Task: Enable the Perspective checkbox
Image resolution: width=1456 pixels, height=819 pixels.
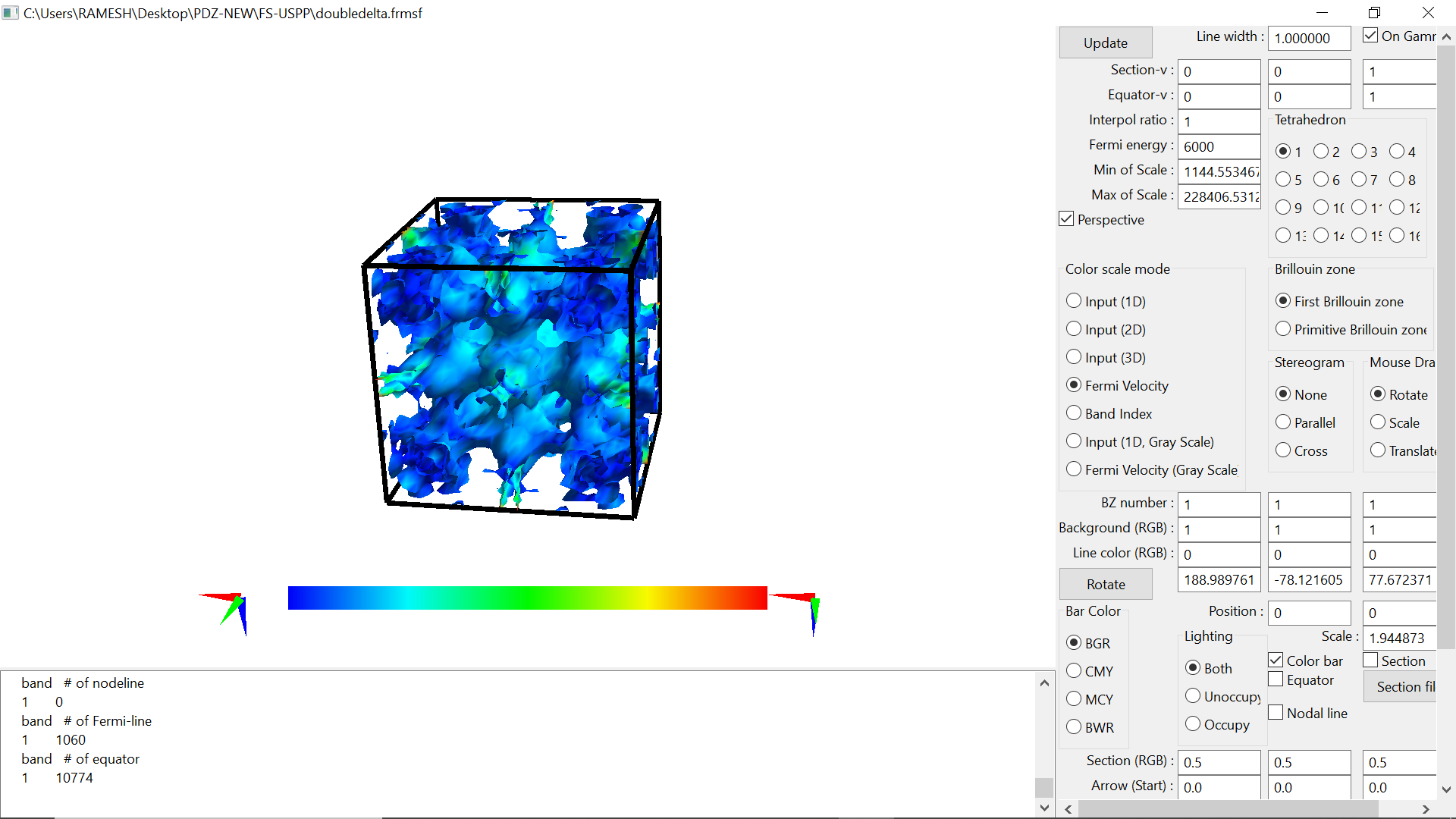Action: click(x=1066, y=218)
